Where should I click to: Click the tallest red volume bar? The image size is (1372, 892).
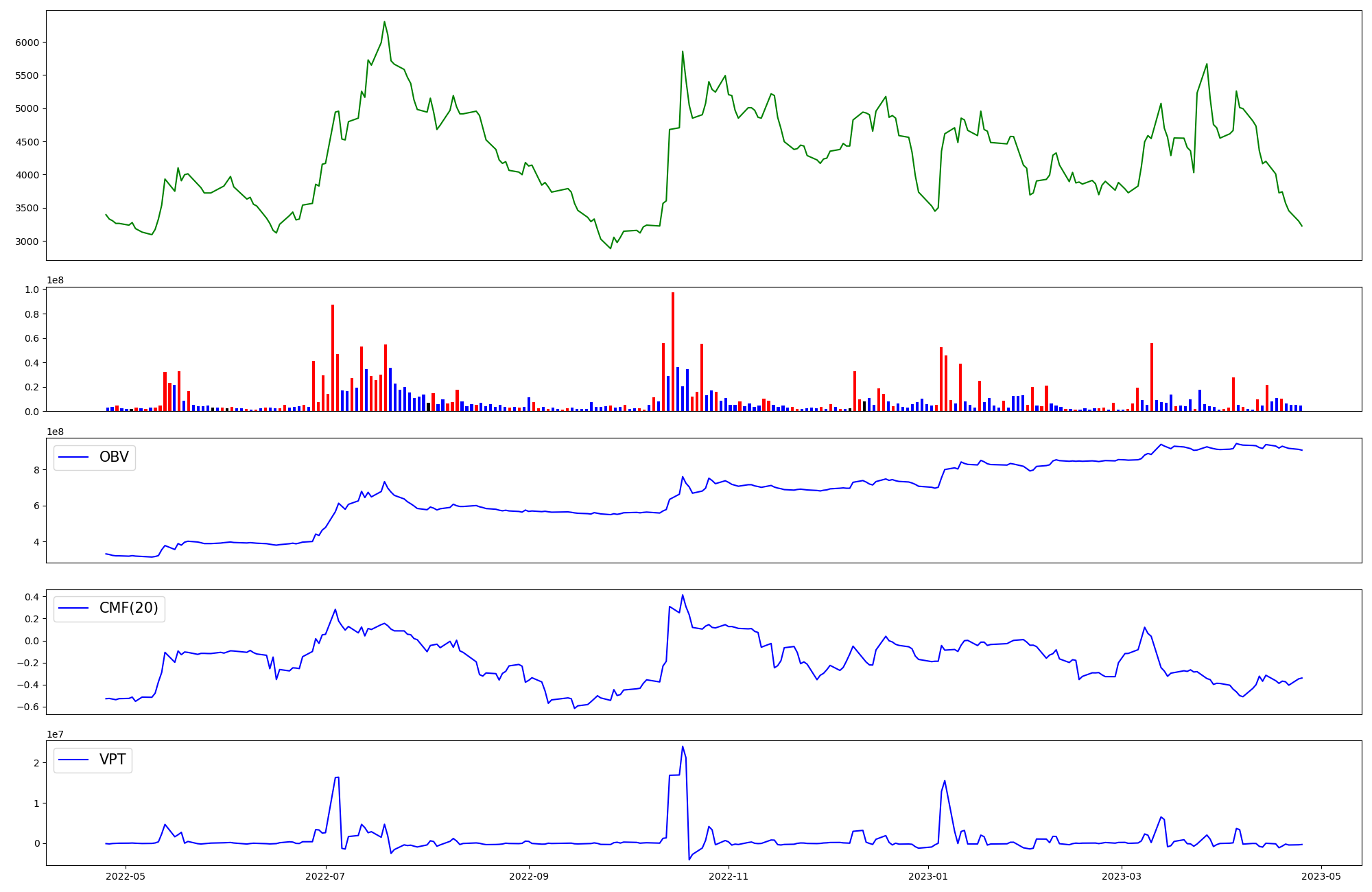(673, 351)
